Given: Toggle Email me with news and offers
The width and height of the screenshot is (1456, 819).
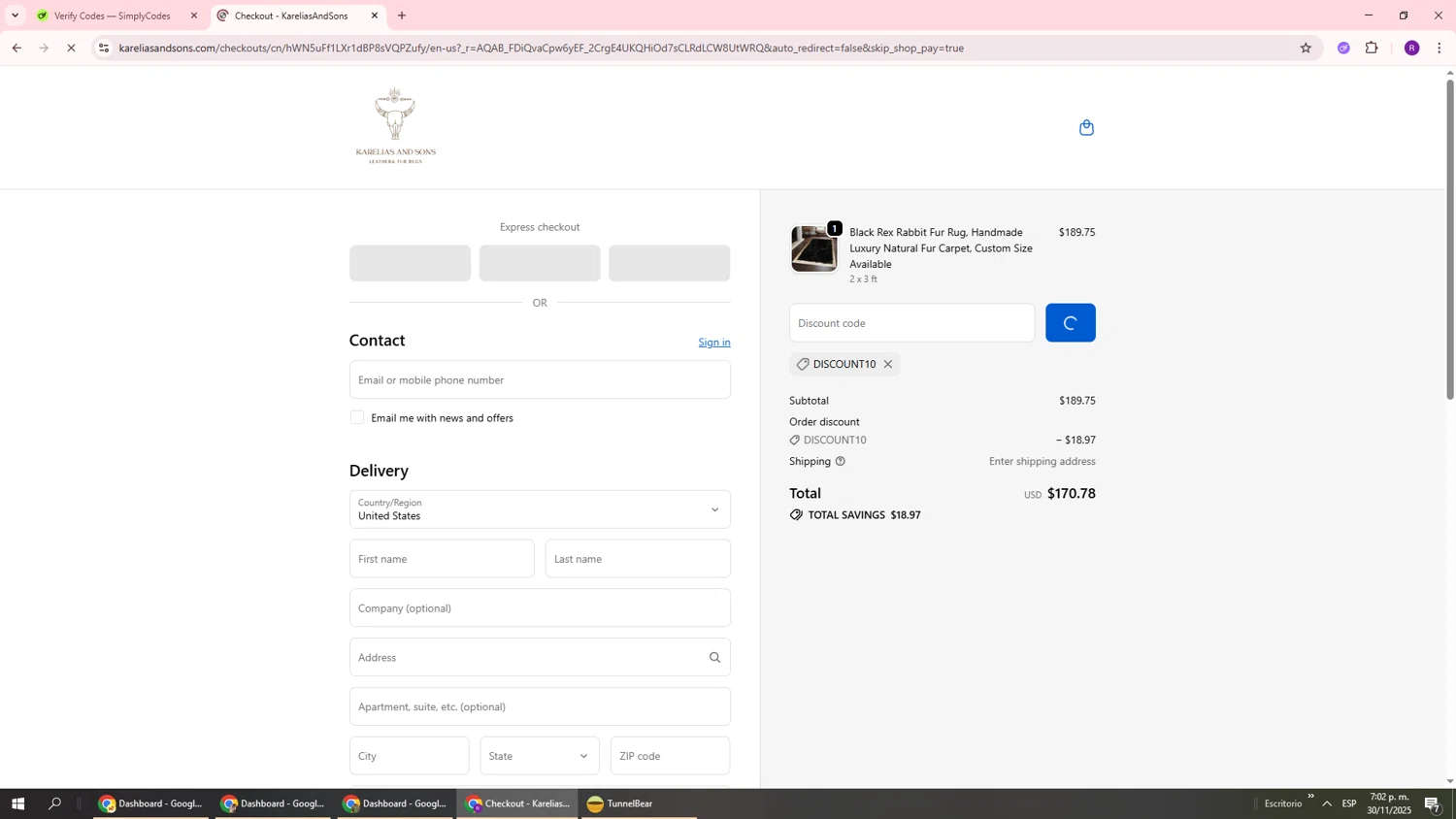Looking at the screenshot, I should pos(357,417).
